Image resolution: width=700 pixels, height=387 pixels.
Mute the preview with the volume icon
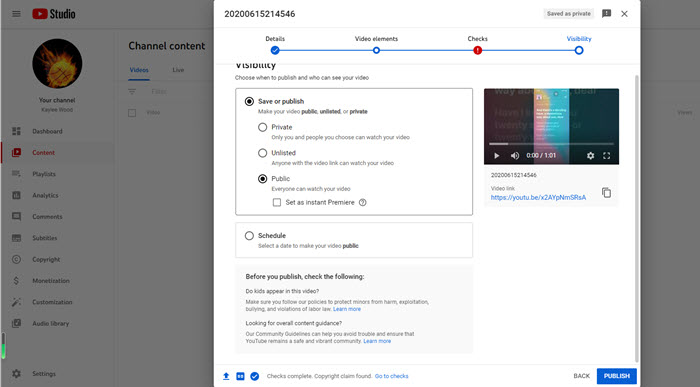(515, 156)
